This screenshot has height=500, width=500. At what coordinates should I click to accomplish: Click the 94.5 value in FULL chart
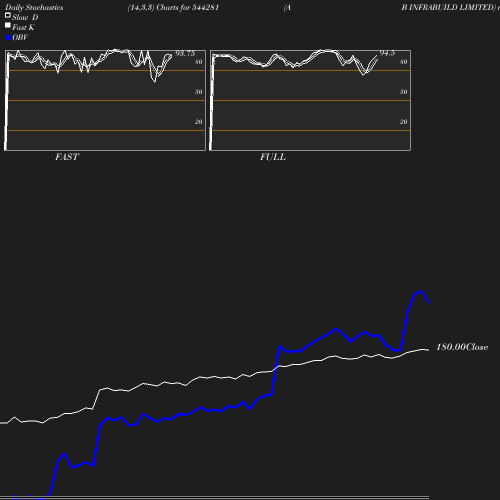point(387,53)
